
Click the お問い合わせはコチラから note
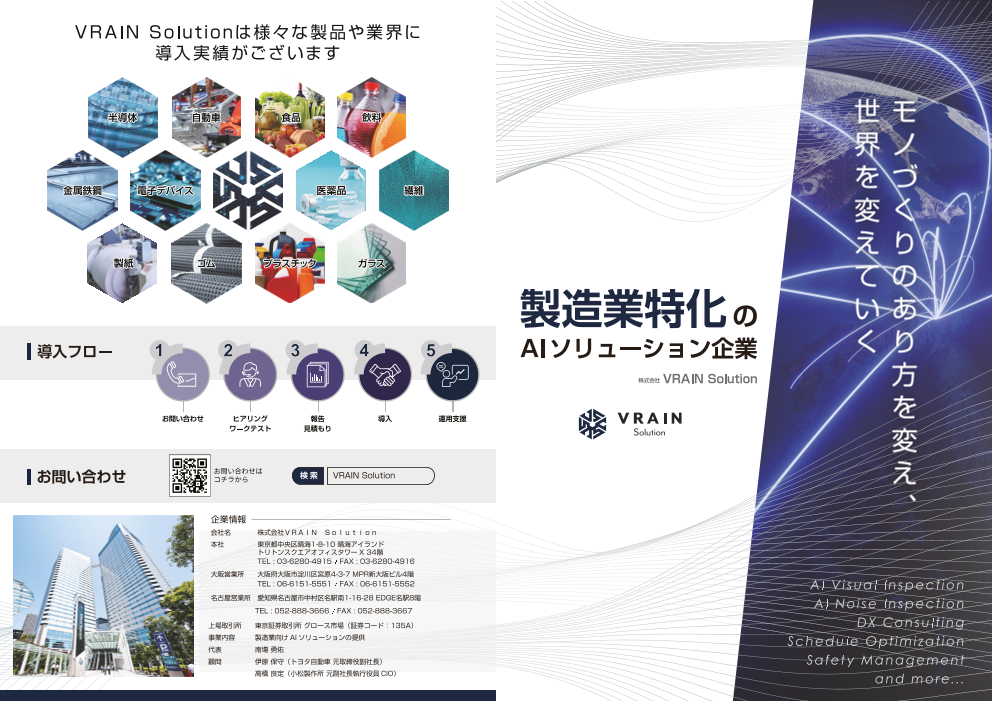[238, 475]
